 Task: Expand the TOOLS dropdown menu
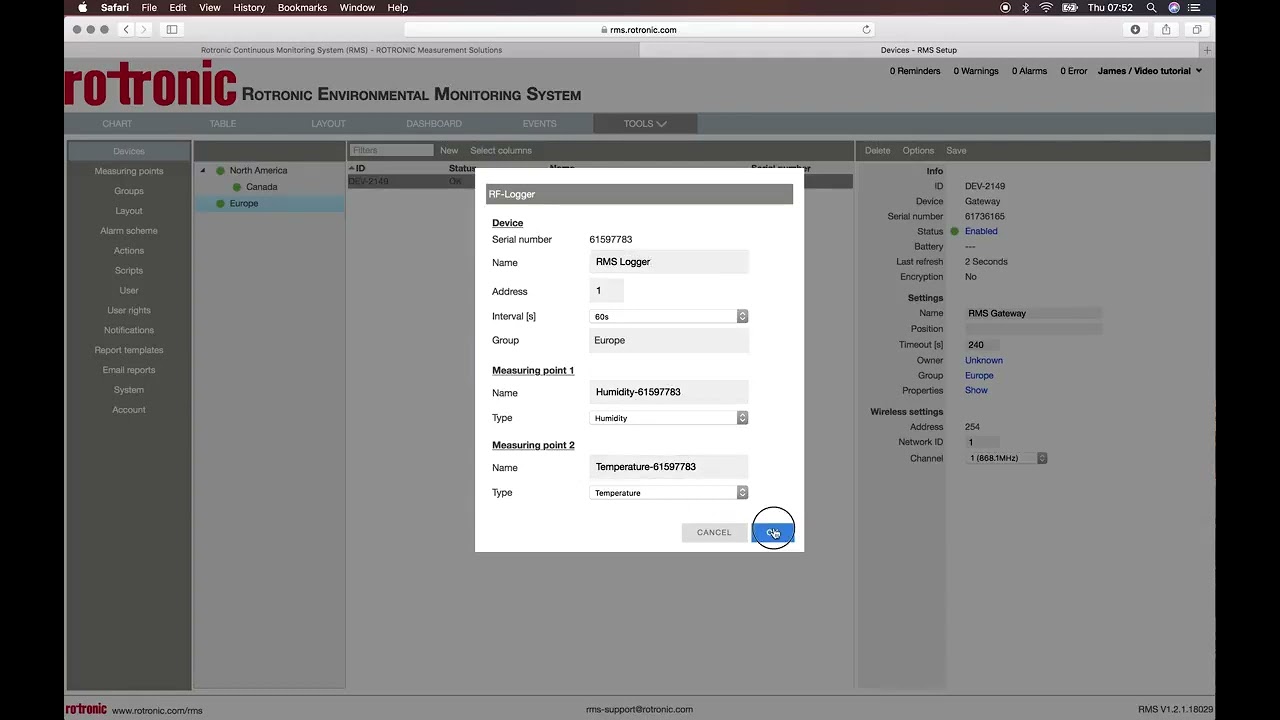pos(645,124)
